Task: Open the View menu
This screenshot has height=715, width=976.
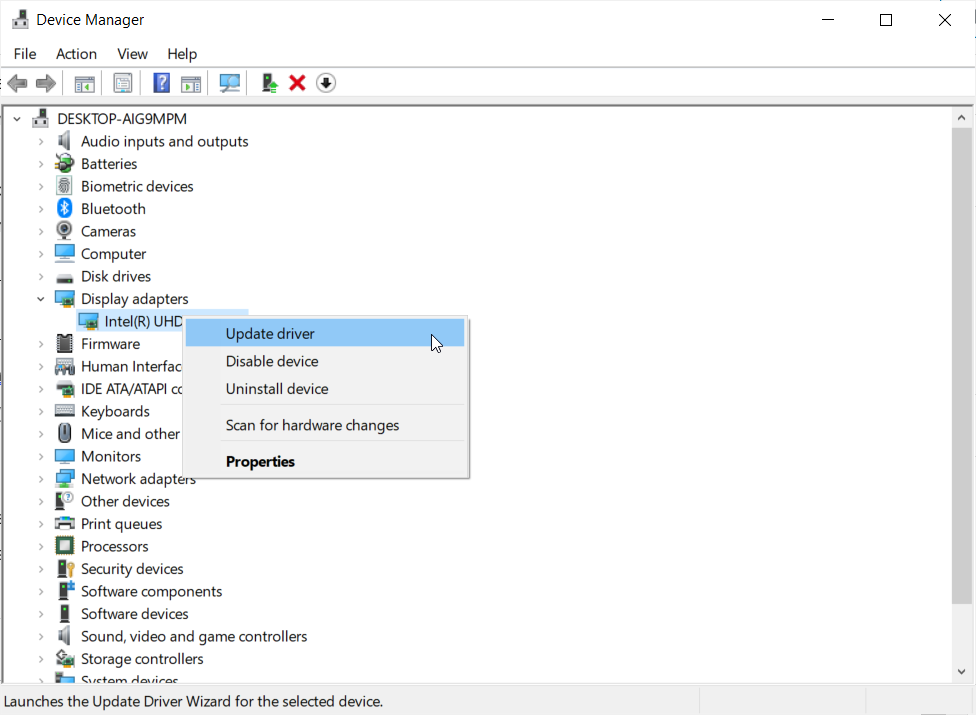Action: (x=133, y=54)
